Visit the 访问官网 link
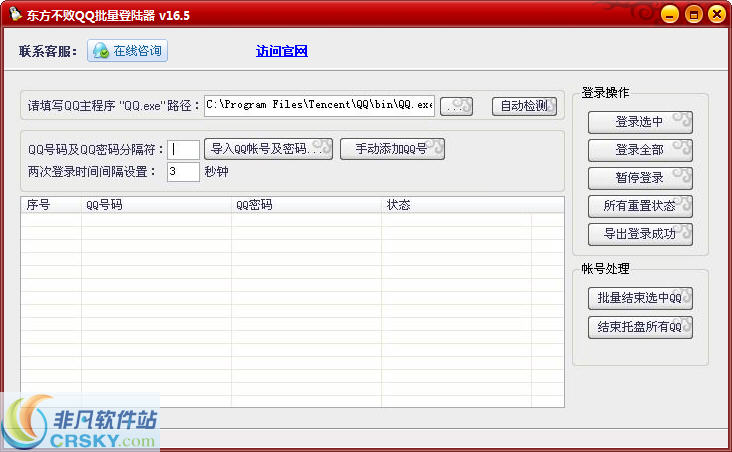This screenshot has width=732, height=452. click(282, 51)
